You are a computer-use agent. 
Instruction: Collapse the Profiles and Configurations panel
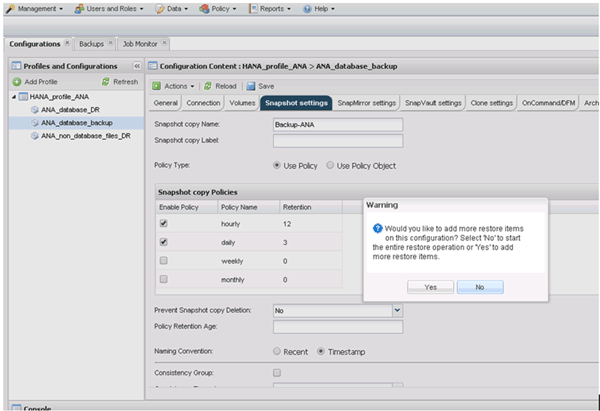click(x=137, y=65)
